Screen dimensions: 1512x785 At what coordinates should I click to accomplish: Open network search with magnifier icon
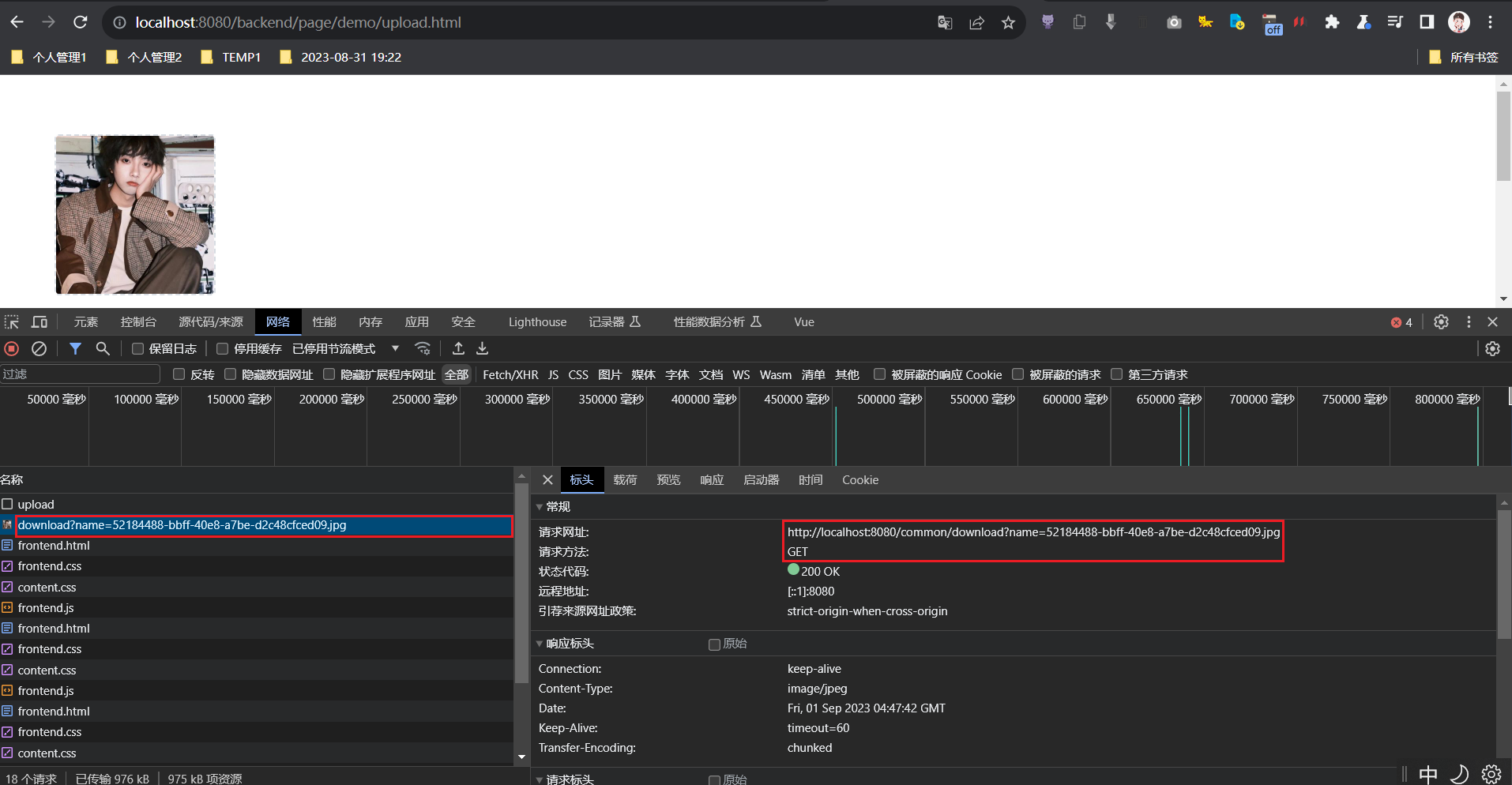(103, 348)
